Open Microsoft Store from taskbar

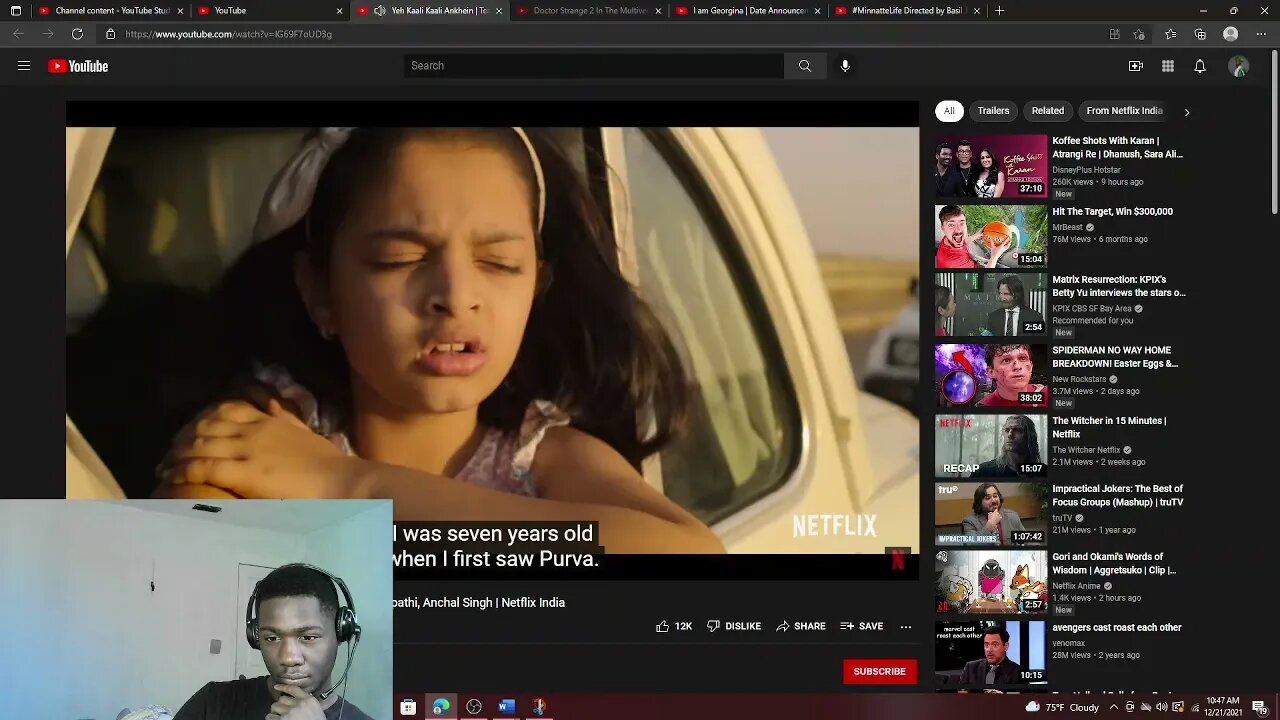point(408,707)
